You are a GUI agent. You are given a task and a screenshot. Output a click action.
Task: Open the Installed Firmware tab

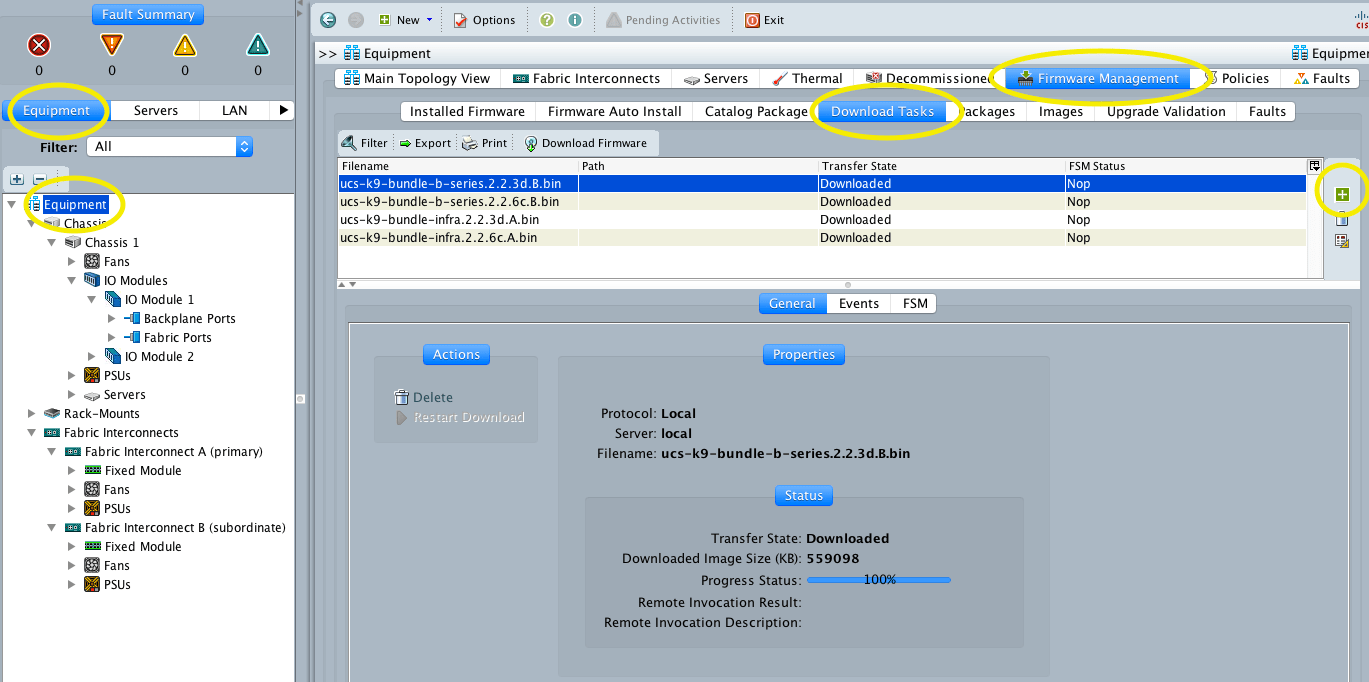(x=467, y=111)
